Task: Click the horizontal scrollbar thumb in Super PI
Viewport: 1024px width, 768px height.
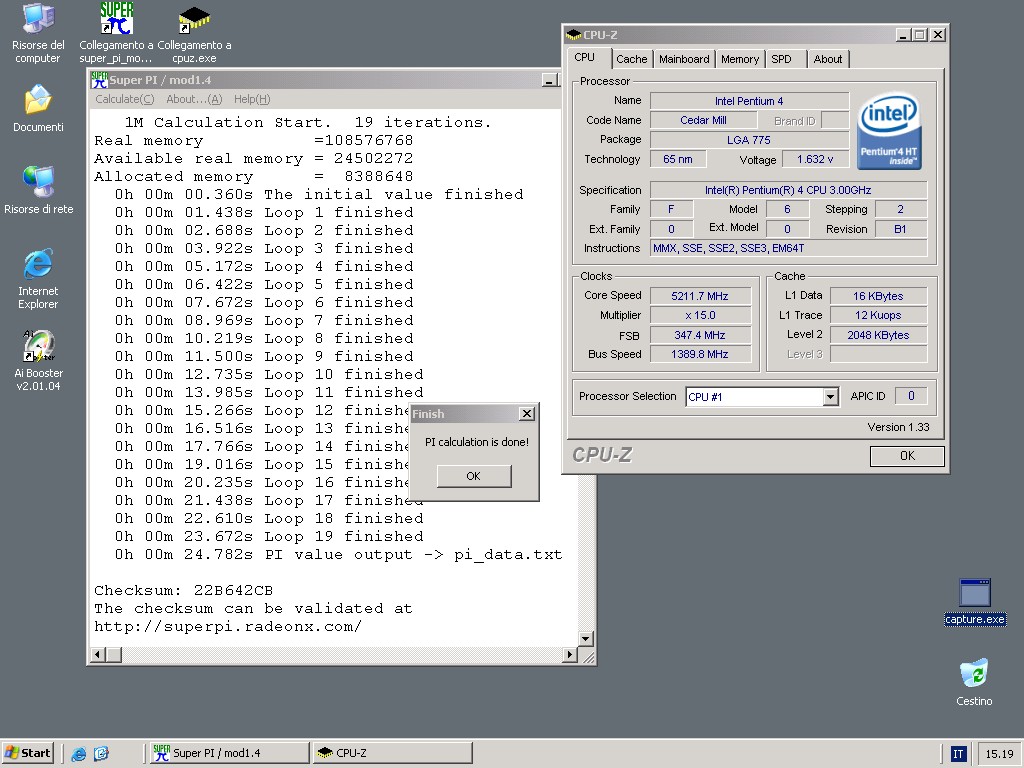Action: point(114,654)
